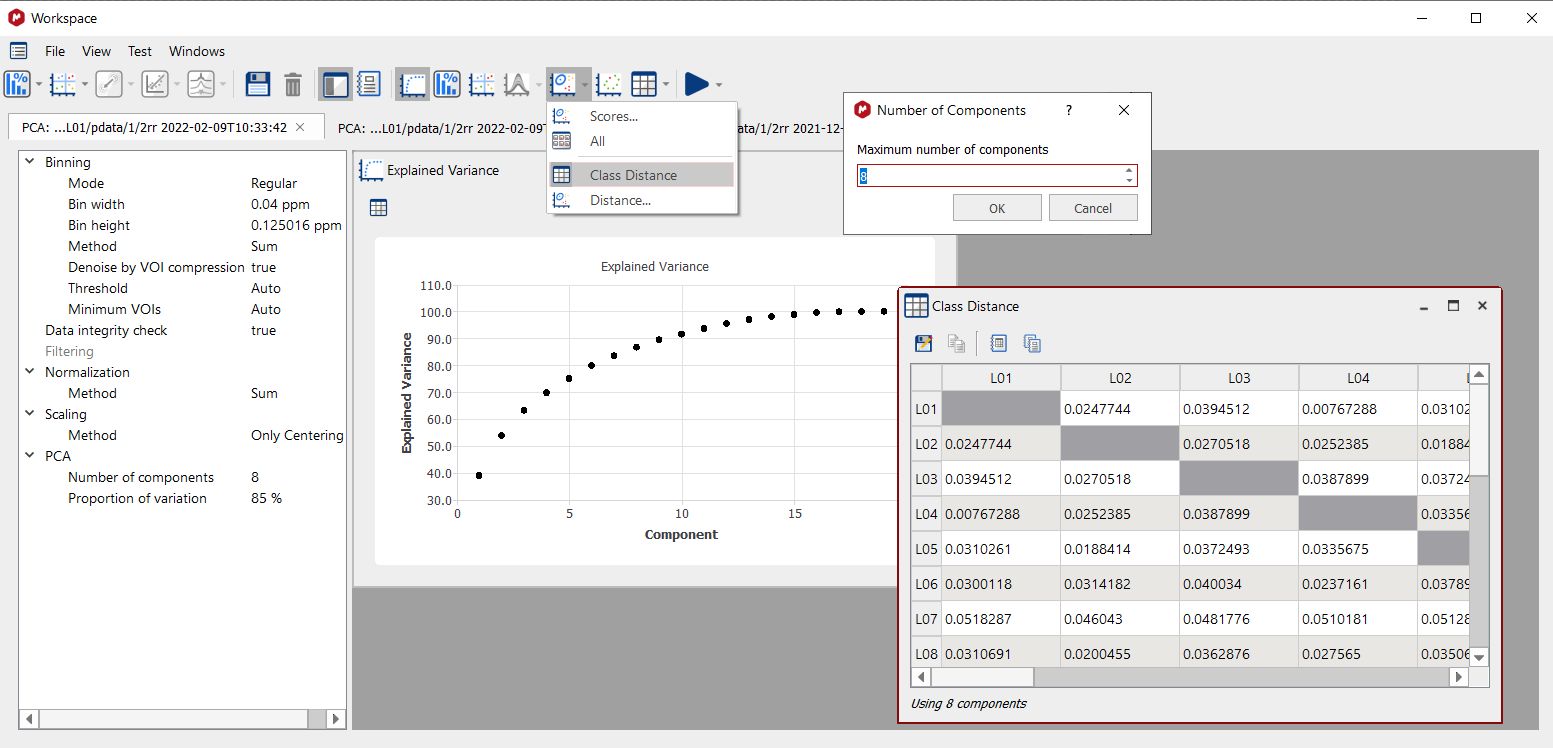Click OK in the Number of Components dialog
The height and width of the screenshot is (748, 1553).
click(x=997, y=208)
